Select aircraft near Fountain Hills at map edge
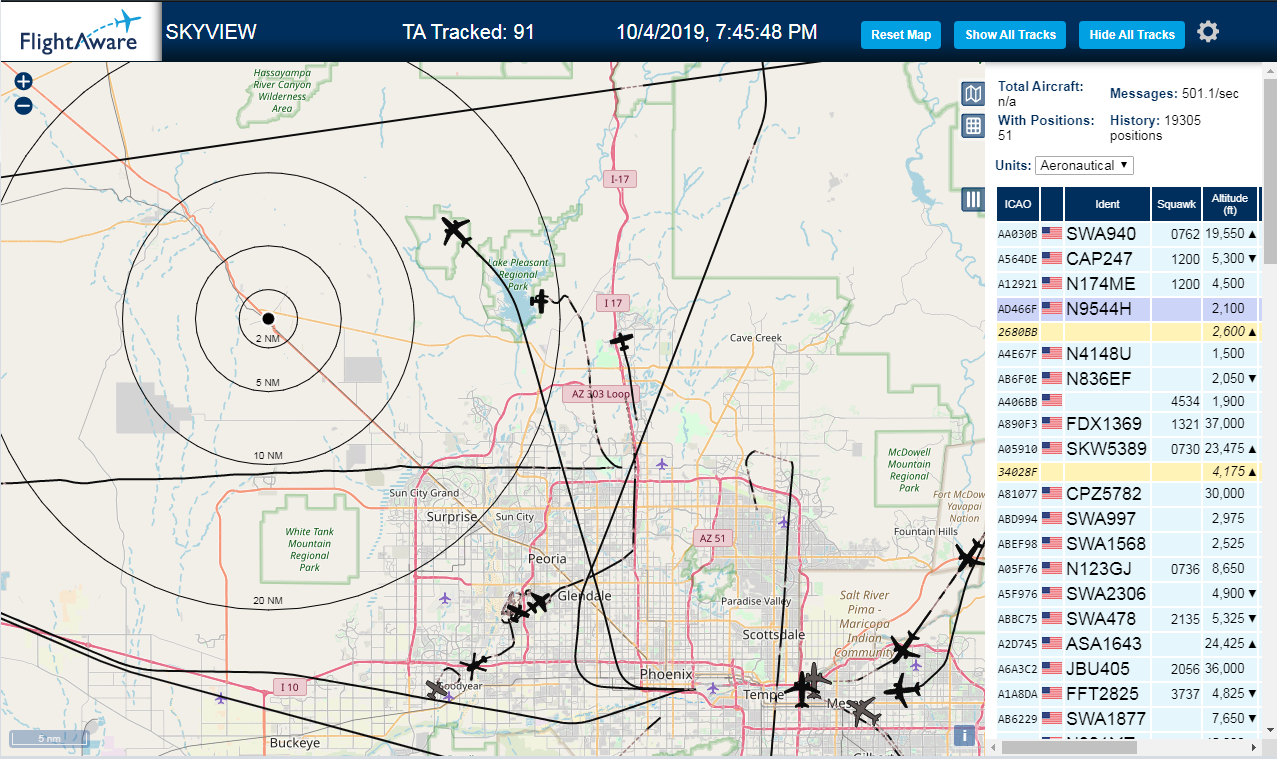 (968, 556)
